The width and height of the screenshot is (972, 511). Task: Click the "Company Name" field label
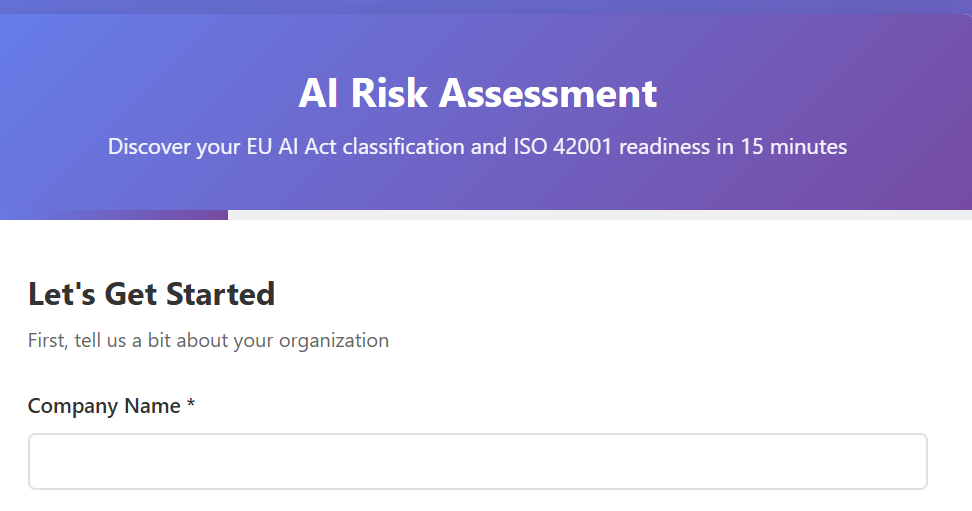(x=104, y=406)
